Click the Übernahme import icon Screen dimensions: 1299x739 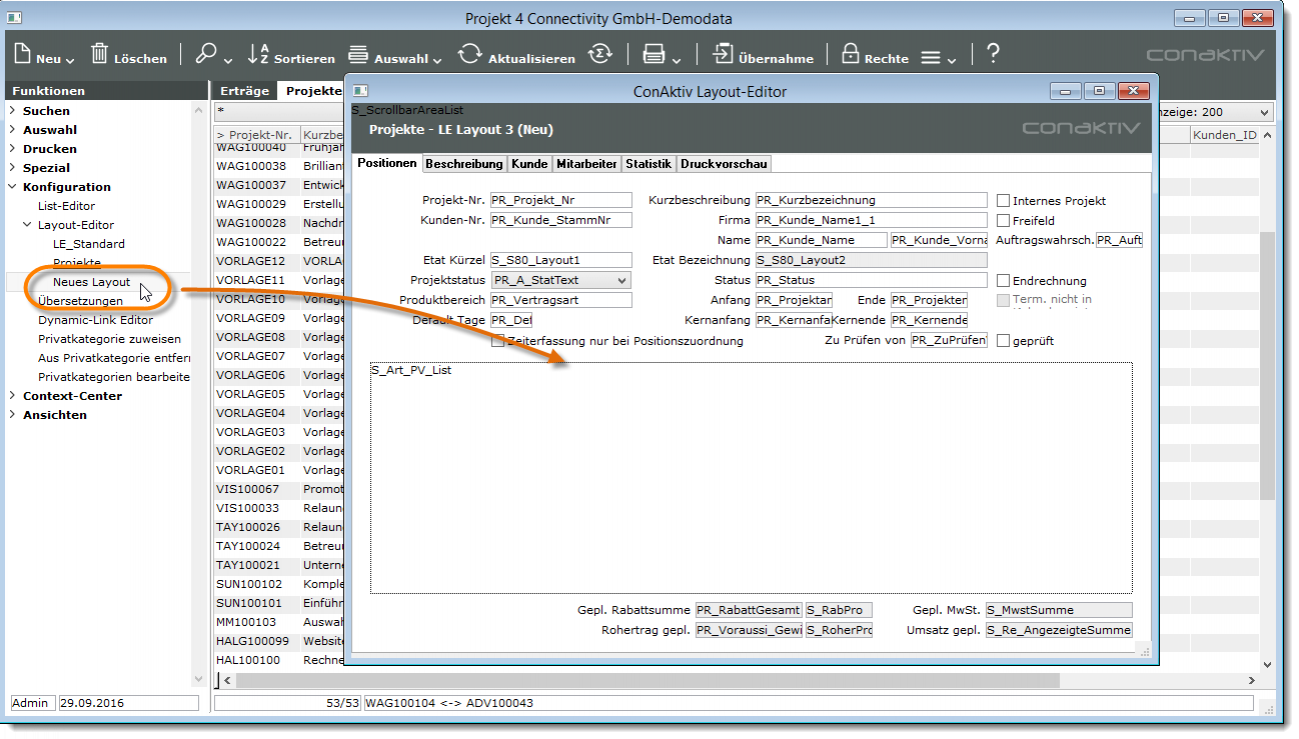click(722, 55)
